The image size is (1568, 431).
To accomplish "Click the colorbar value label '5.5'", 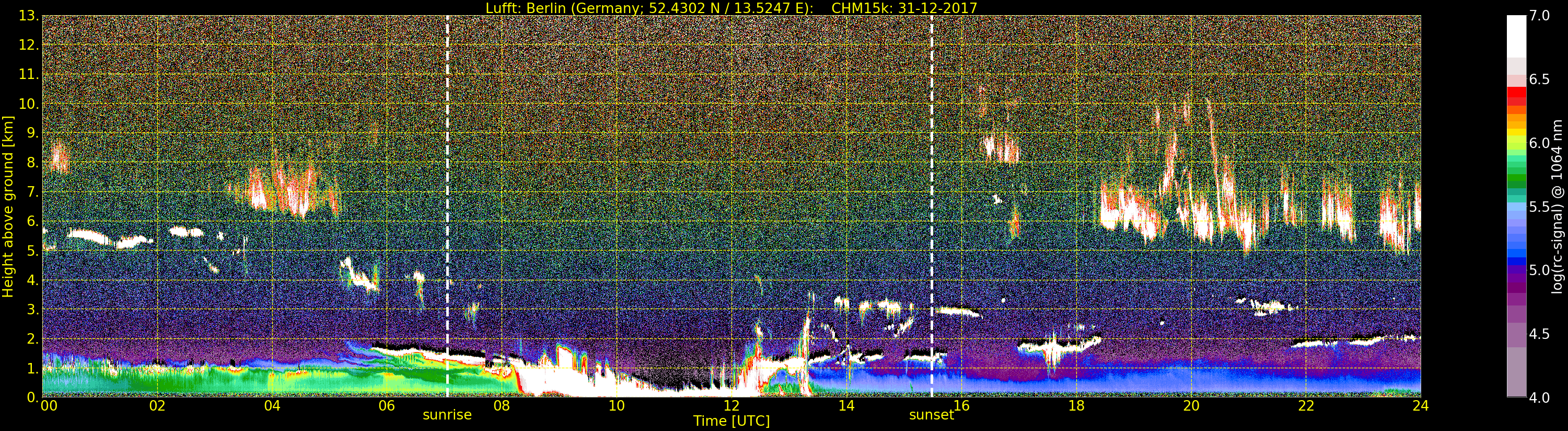I will 1539,207.
